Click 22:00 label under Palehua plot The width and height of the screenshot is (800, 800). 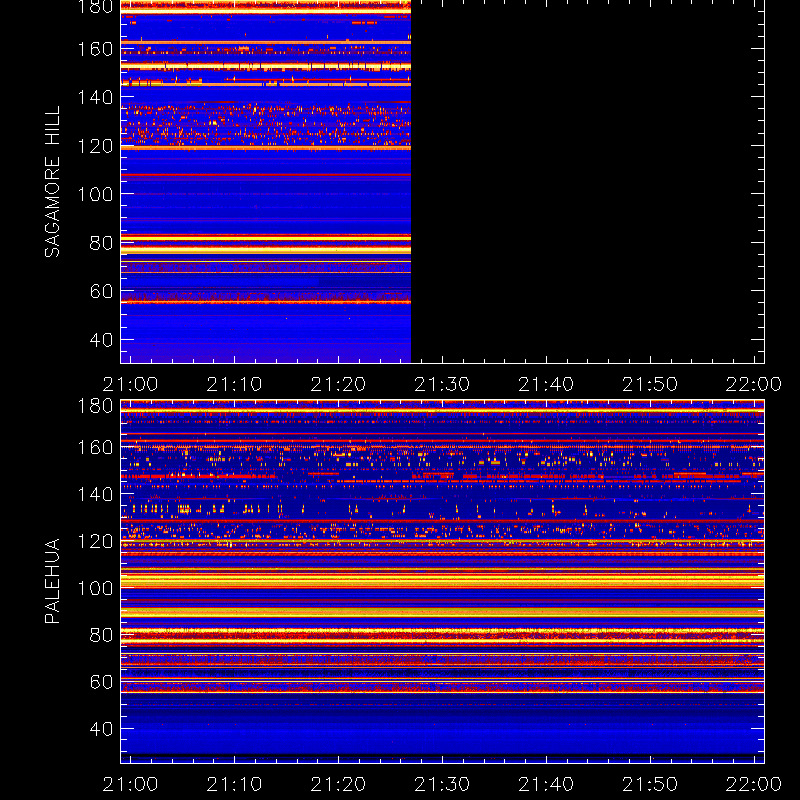754,784
